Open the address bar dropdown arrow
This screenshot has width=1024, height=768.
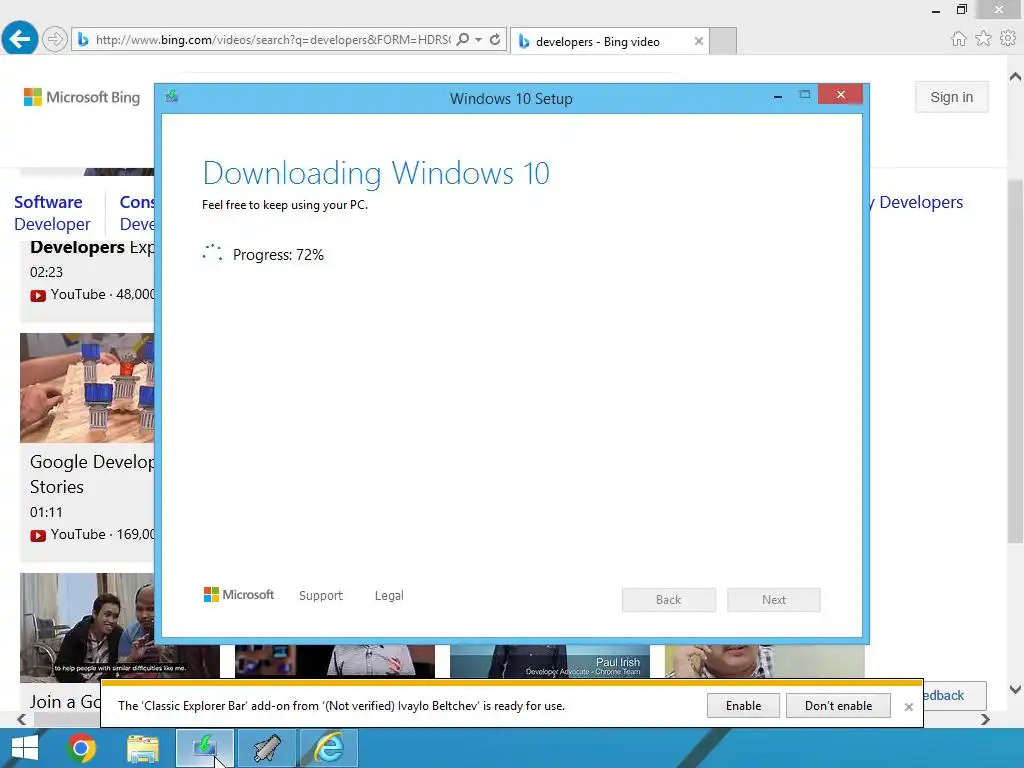coord(479,40)
